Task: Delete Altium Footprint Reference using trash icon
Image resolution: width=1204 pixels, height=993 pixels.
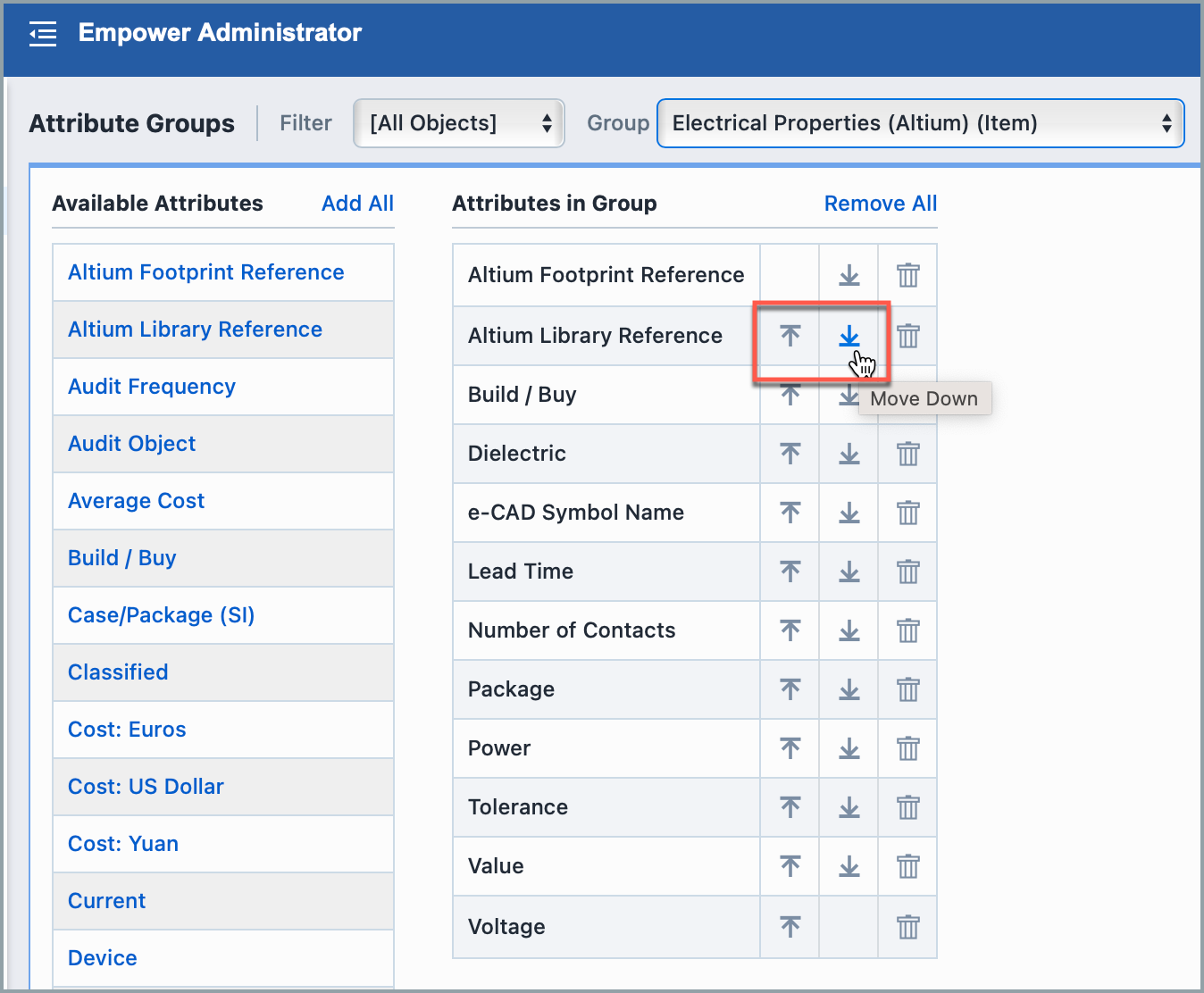Action: [x=907, y=275]
